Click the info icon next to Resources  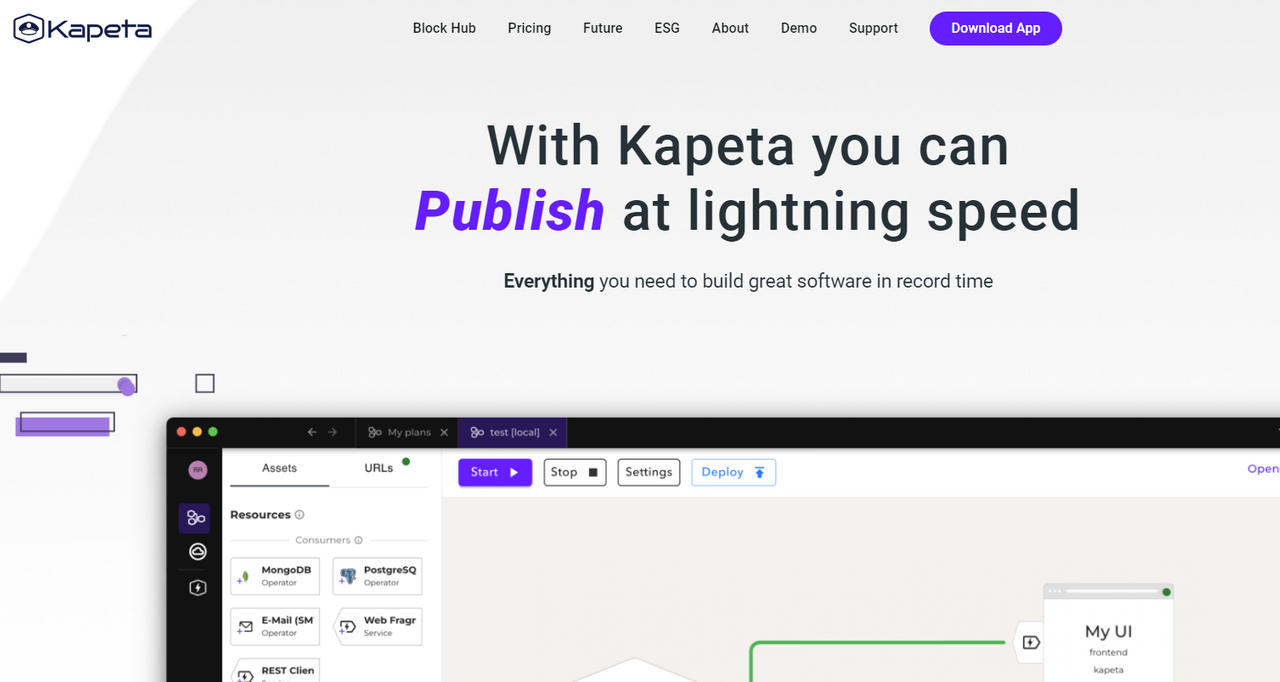299,515
